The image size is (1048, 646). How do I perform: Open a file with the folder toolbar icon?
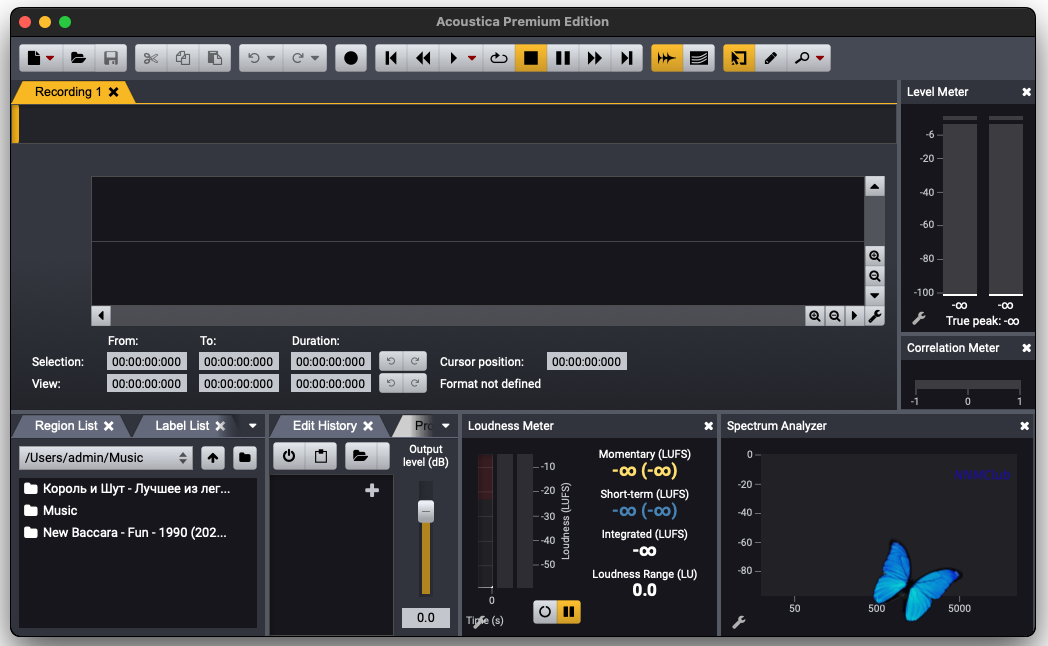pos(78,58)
